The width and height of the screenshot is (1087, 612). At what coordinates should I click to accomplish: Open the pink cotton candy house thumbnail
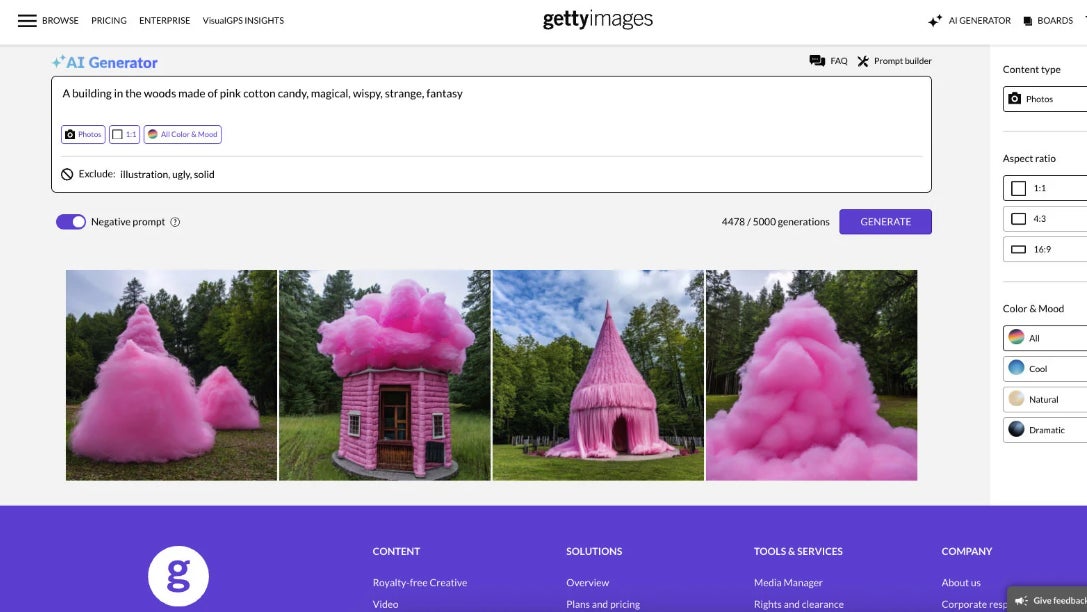tap(385, 374)
